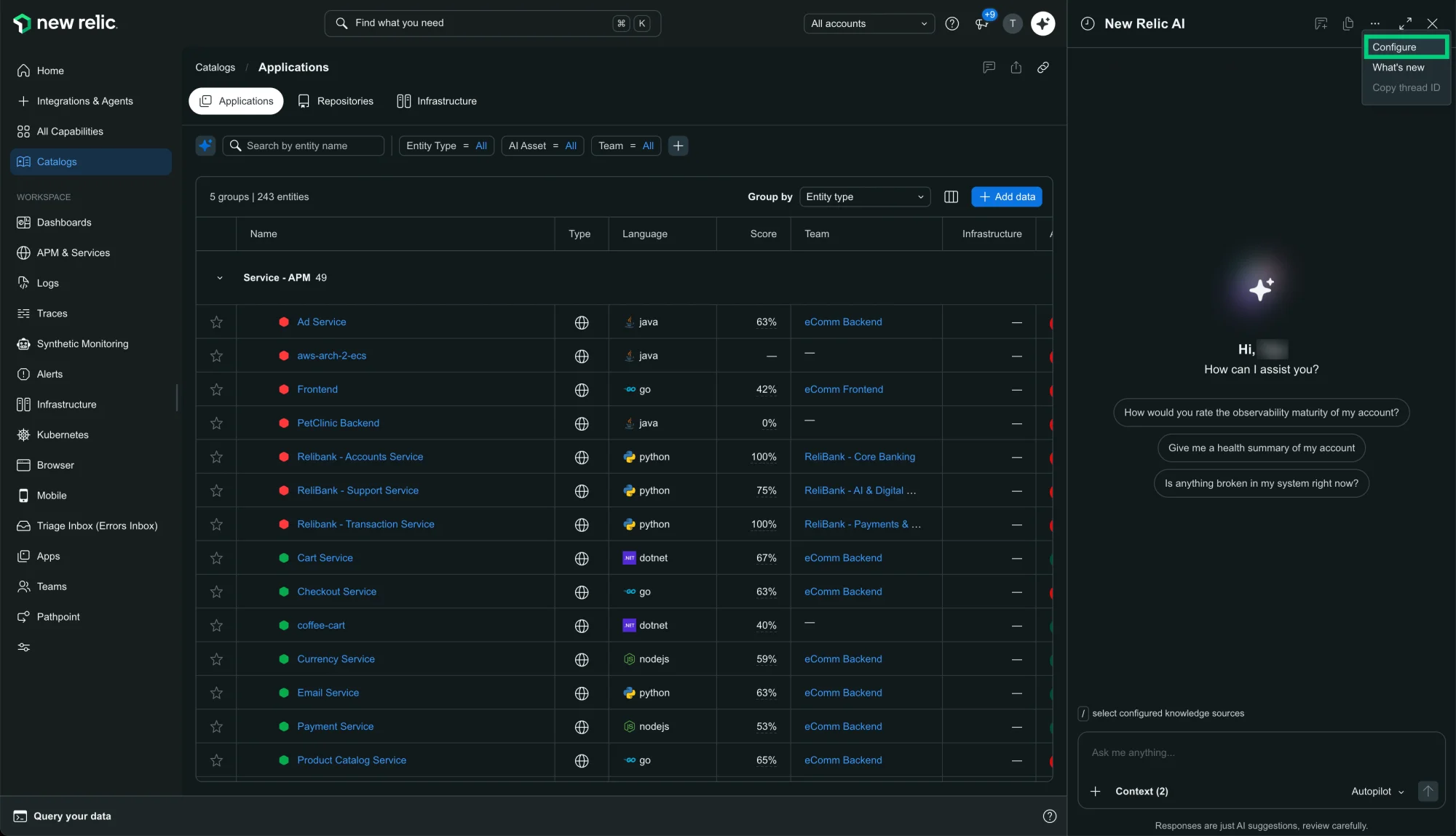1456x836 pixels.
Task: Click the suggestion 'Give me a health summary of my account'
Action: 1261,447
